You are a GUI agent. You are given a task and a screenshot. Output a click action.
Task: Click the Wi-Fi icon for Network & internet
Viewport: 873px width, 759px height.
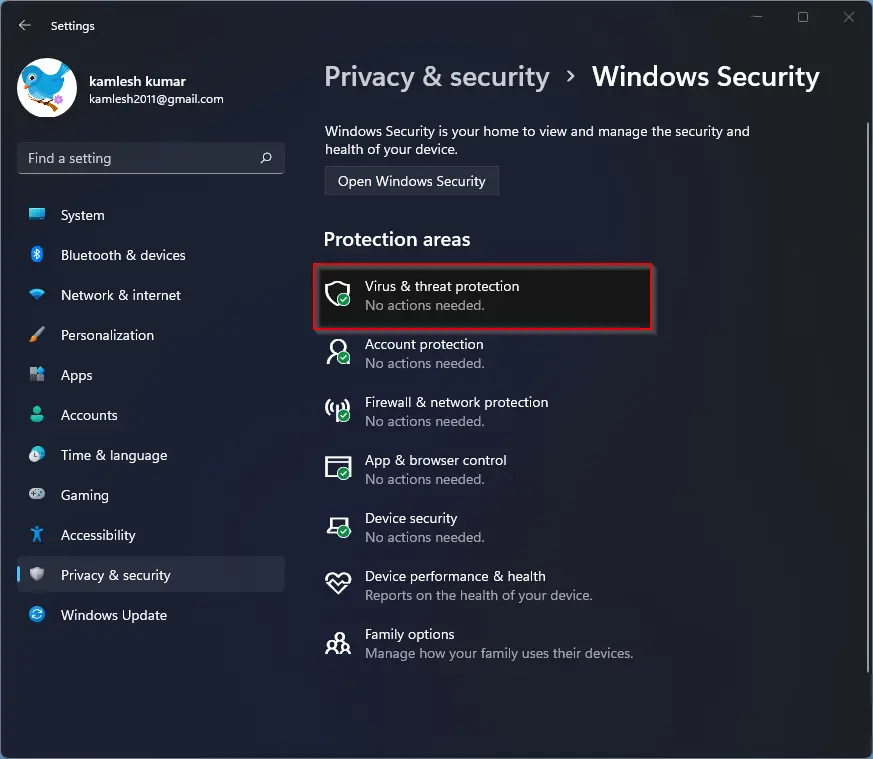coord(37,294)
